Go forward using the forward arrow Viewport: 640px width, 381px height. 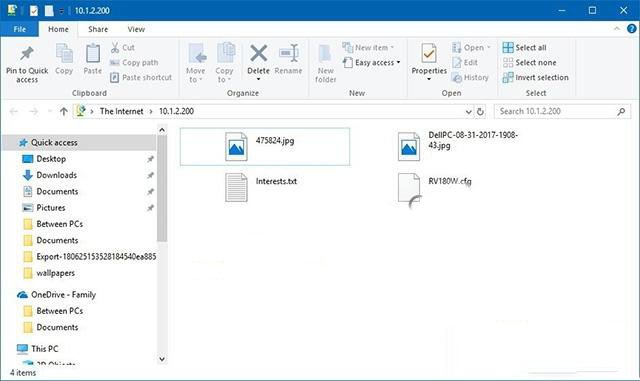tap(33, 111)
